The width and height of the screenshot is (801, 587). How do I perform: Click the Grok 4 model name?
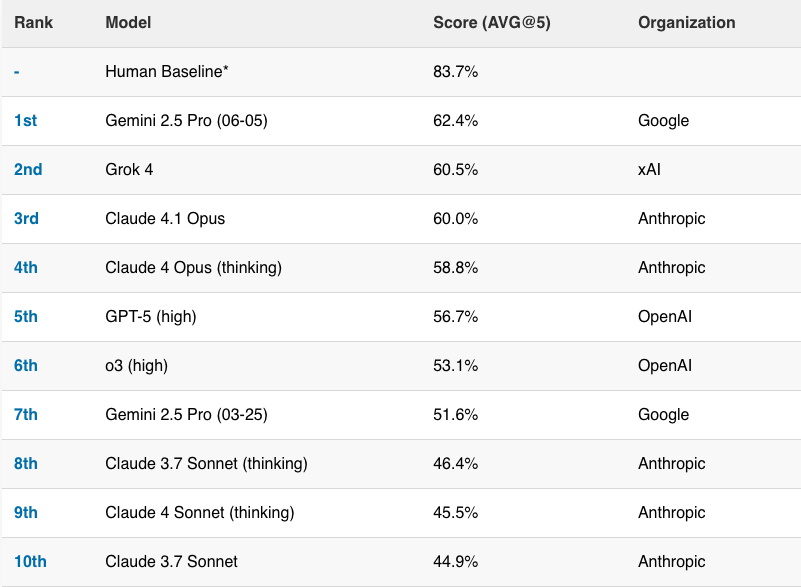129,170
